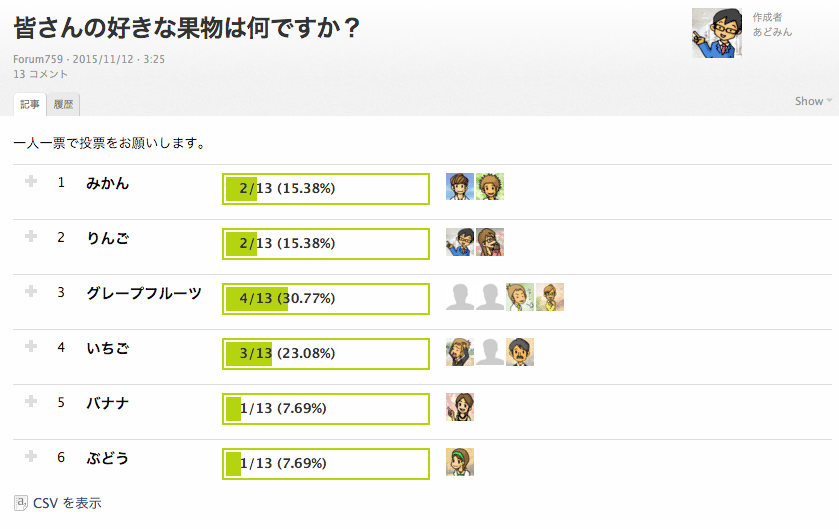This screenshot has height=529, width=839.
Task: Click the CSV file icon
Action: point(21,502)
